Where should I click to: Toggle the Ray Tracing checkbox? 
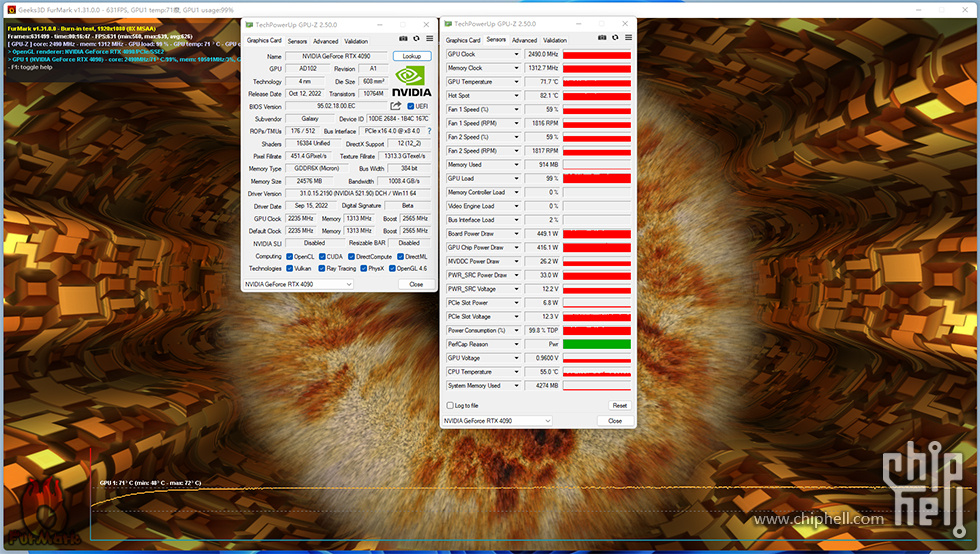pyautogui.click(x=322, y=268)
